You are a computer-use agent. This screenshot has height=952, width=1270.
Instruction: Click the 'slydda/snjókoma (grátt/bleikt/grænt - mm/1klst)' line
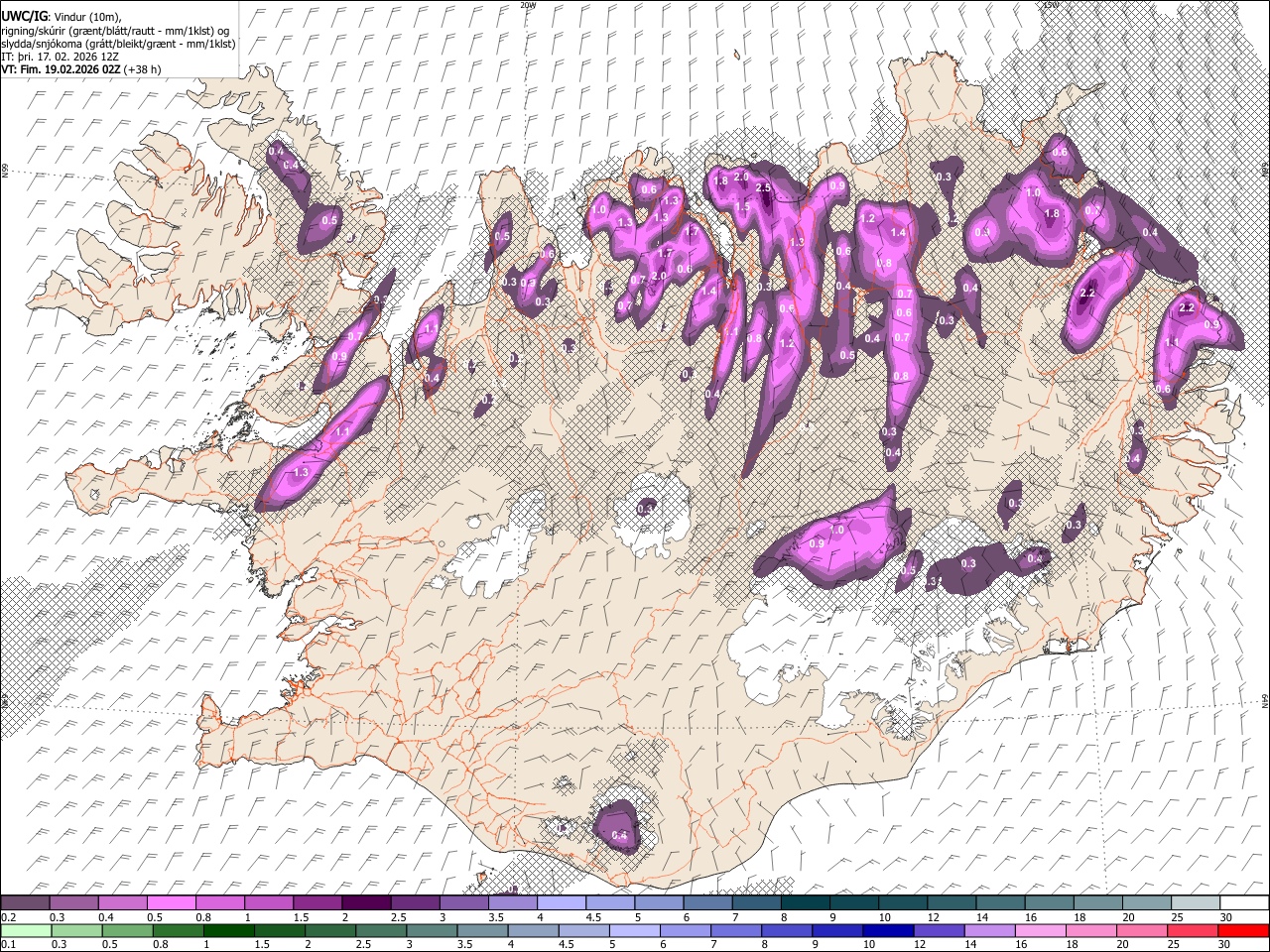118,44
